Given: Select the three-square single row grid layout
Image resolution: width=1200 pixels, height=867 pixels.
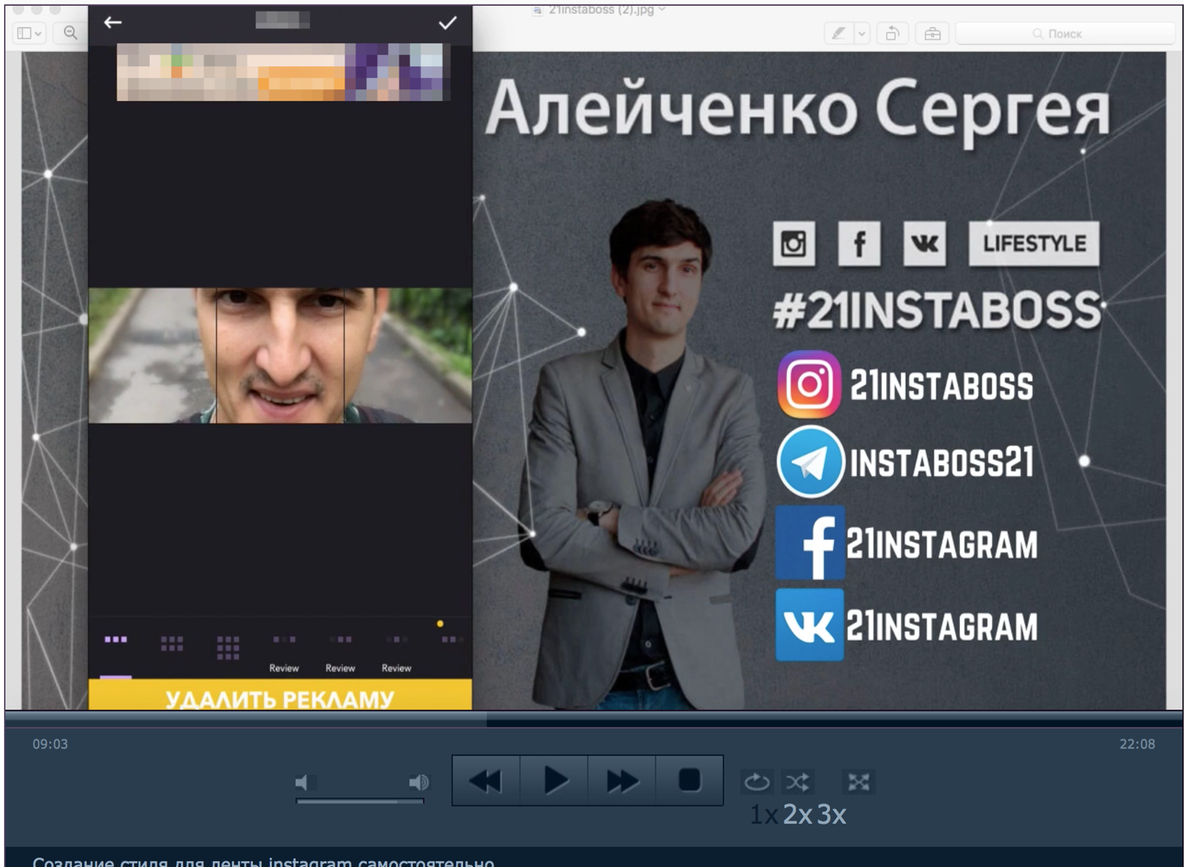Looking at the screenshot, I should tap(116, 639).
